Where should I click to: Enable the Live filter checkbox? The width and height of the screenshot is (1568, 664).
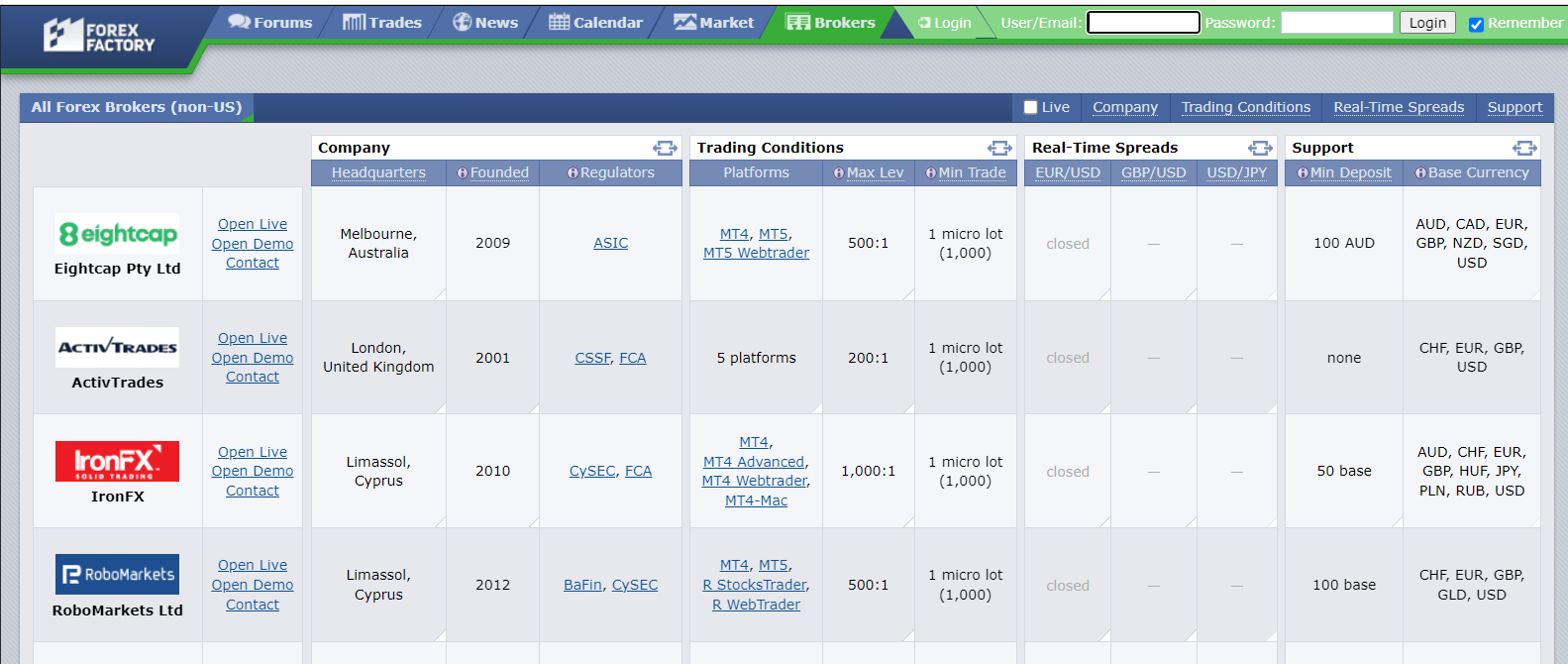(x=1030, y=107)
